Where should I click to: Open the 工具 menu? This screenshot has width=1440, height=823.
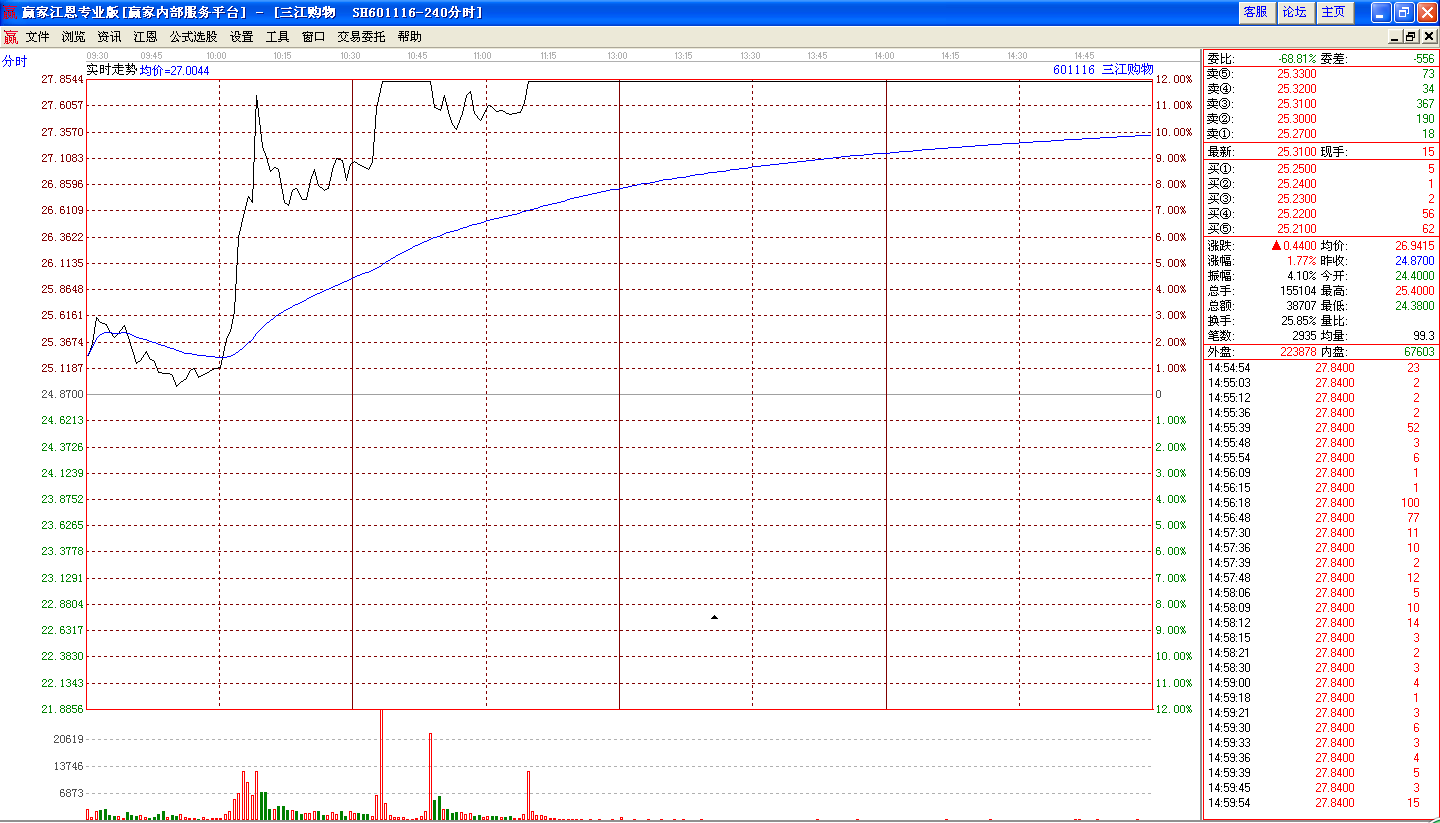pos(278,37)
